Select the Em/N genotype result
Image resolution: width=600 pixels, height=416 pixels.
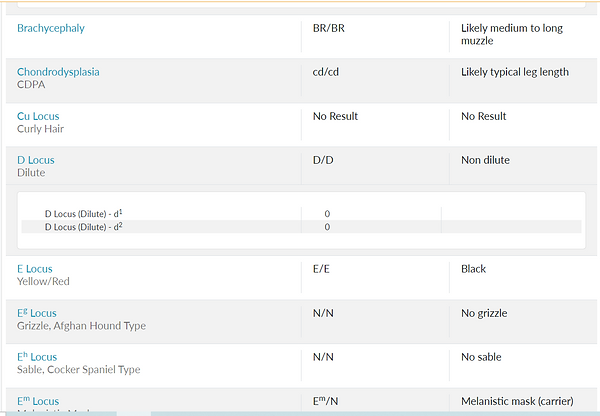pyautogui.click(x=327, y=401)
